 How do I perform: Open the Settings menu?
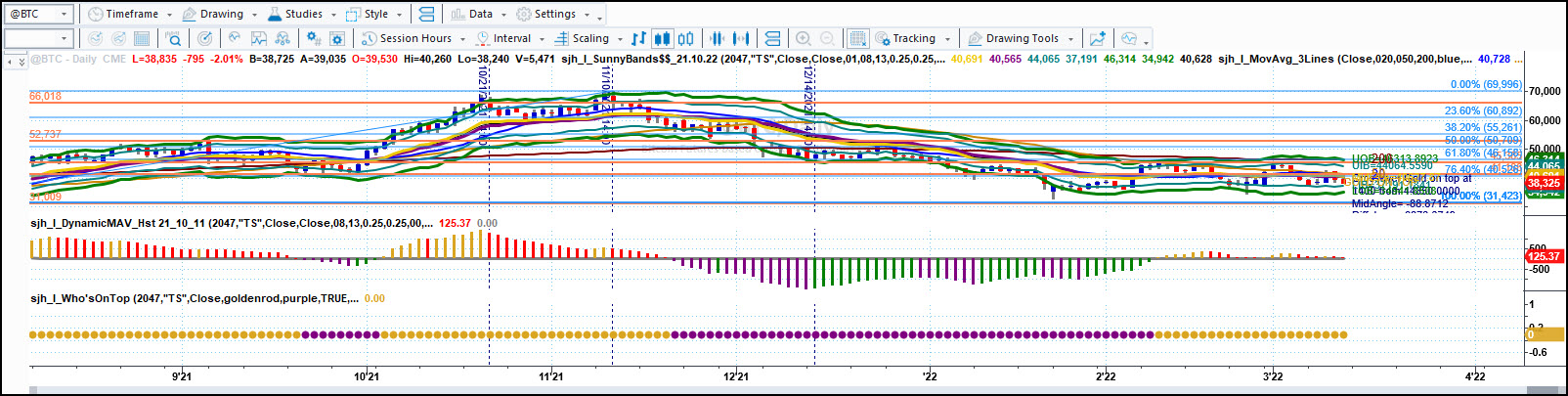[553, 14]
